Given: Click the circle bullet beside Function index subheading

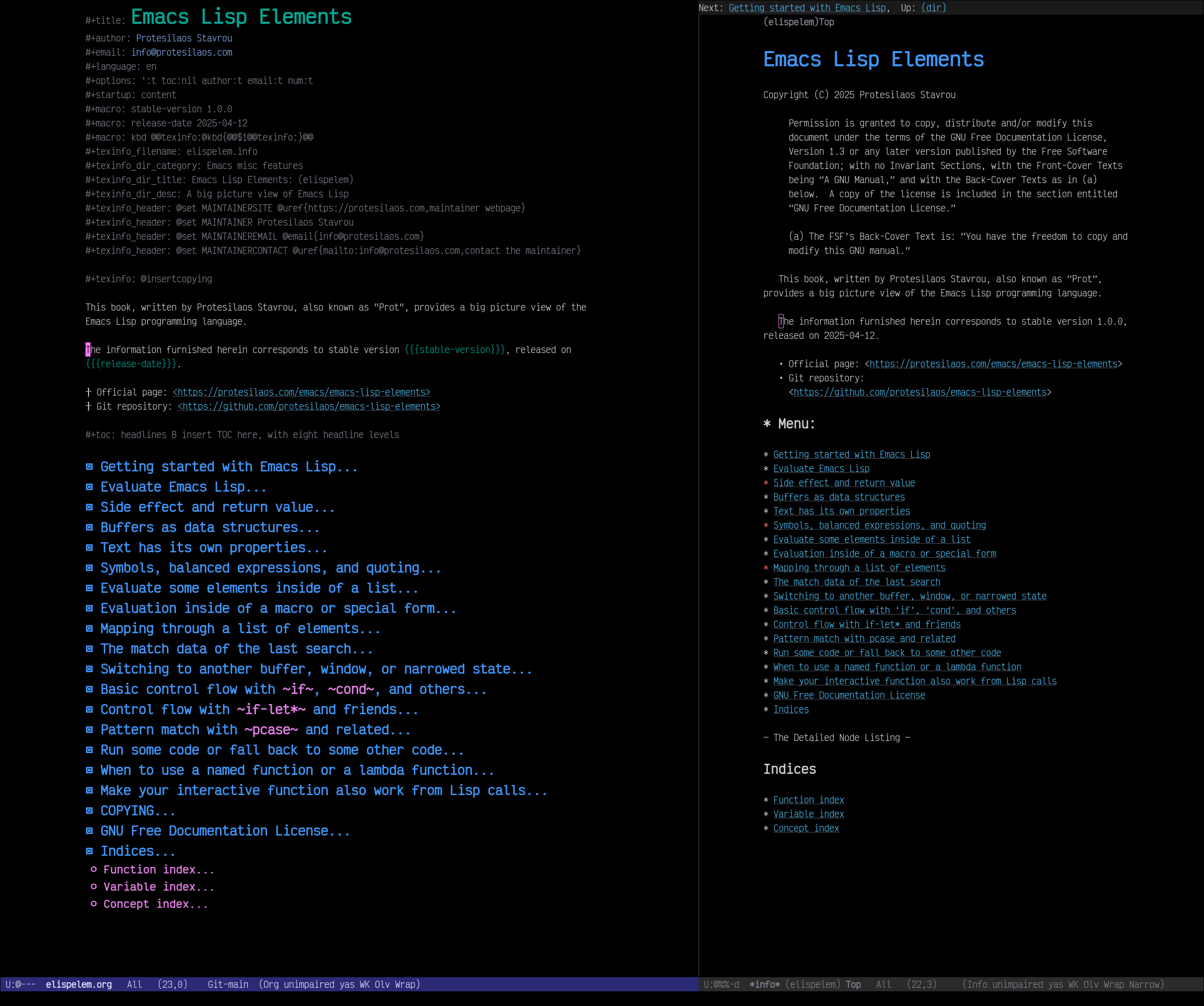Looking at the screenshot, I should (x=94, y=869).
